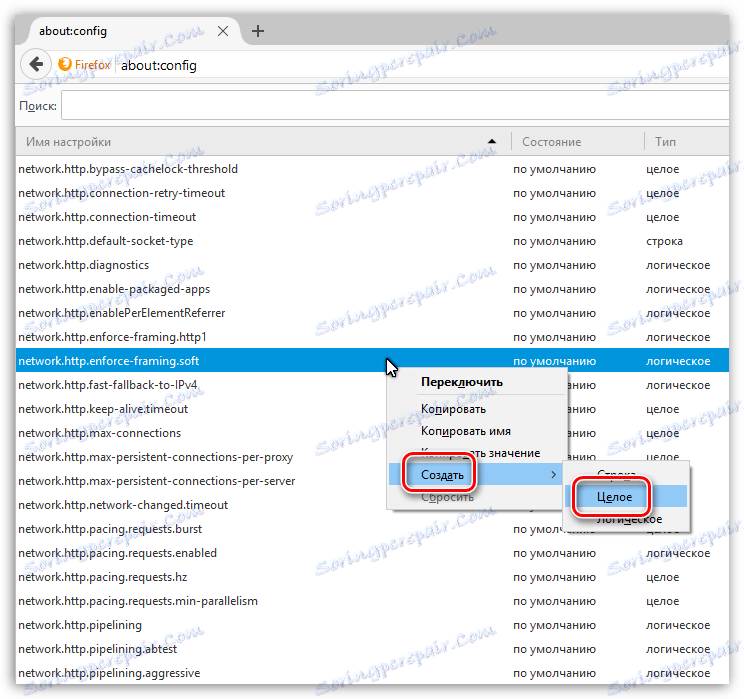Open the Создать submenu
Screen dimensions: 744x699
477,475
